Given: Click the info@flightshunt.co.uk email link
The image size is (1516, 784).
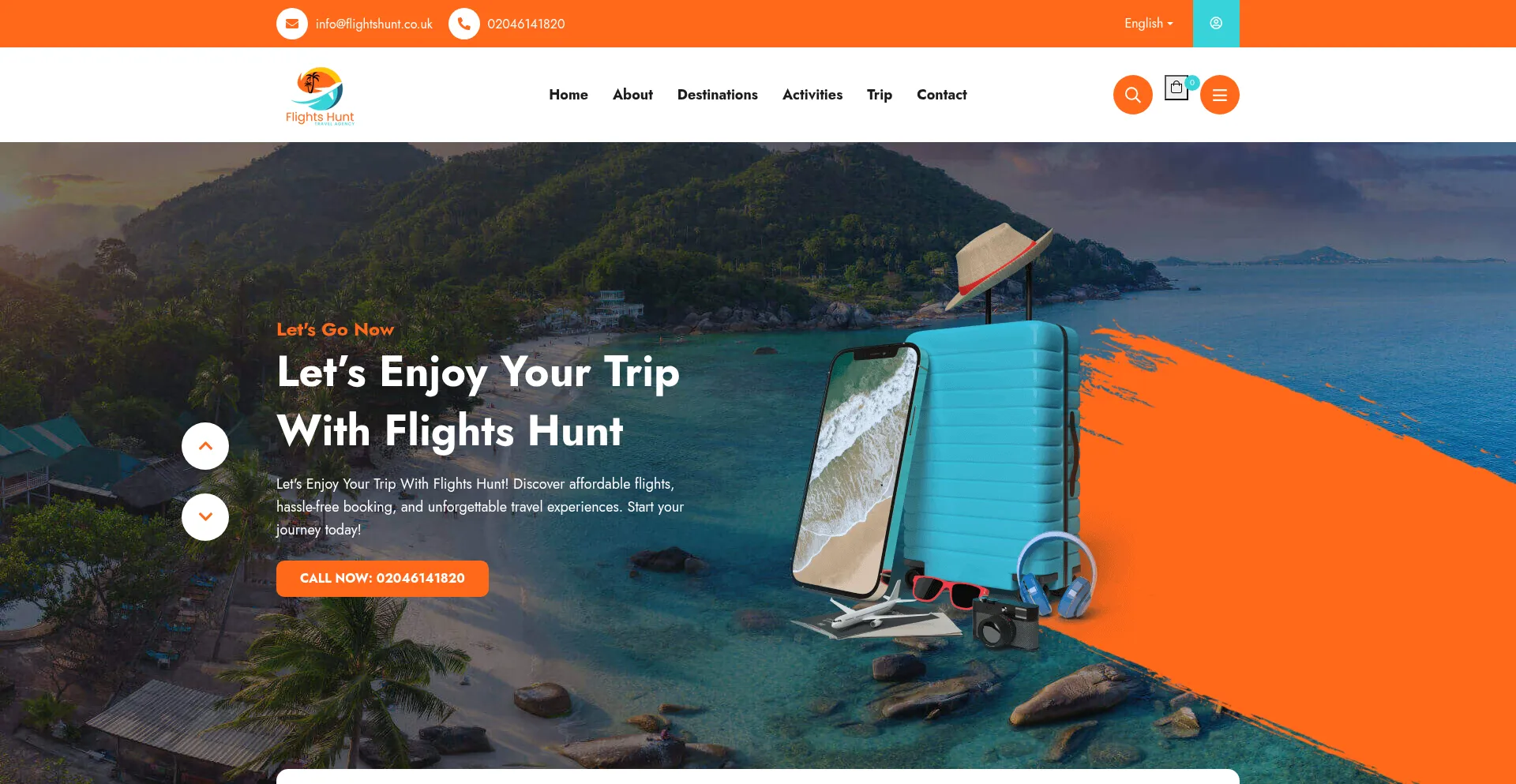Looking at the screenshot, I should pyautogui.click(x=373, y=24).
